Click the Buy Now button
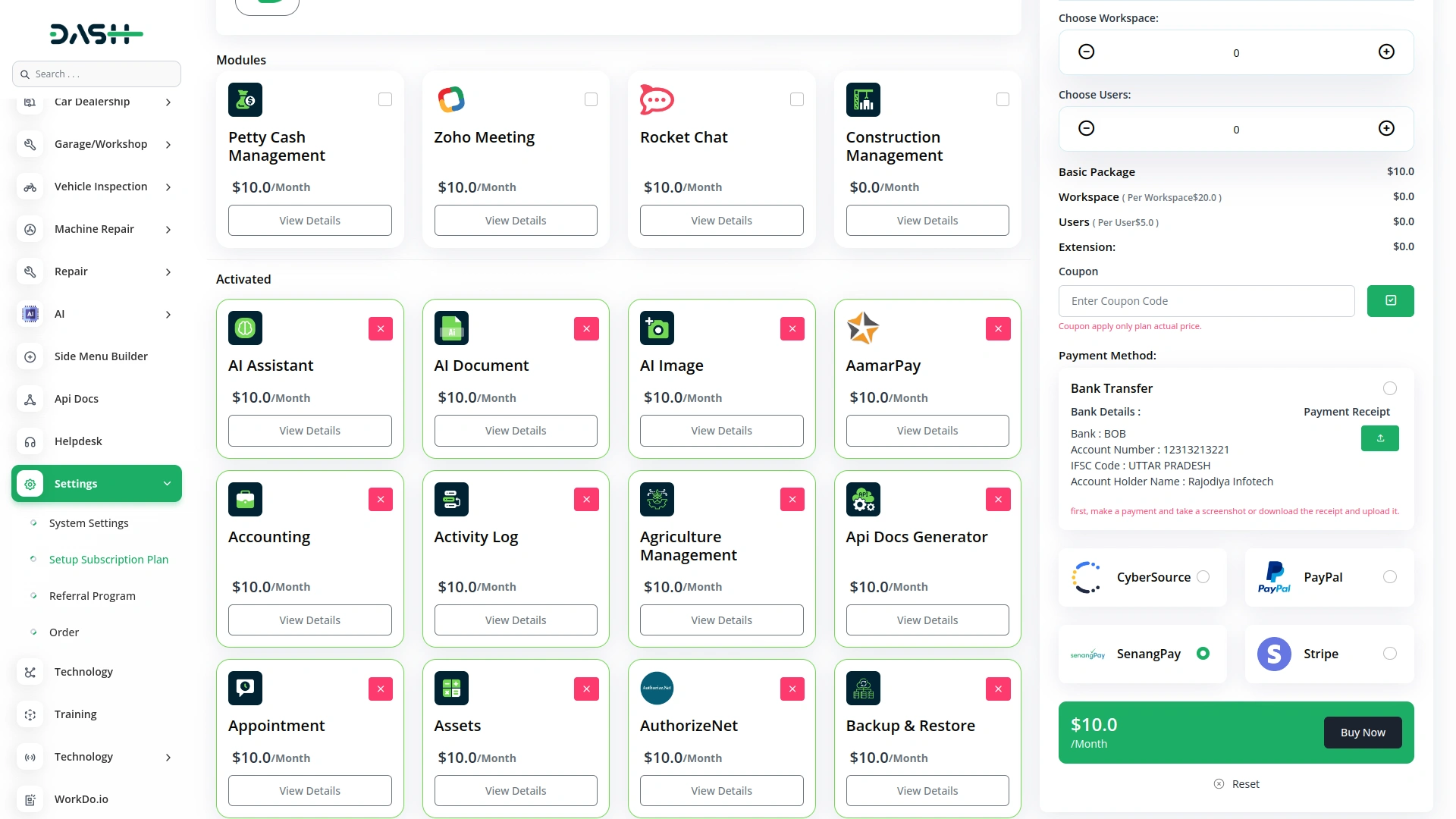Image resolution: width=1456 pixels, height=819 pixels. [x=1362, y=732]
